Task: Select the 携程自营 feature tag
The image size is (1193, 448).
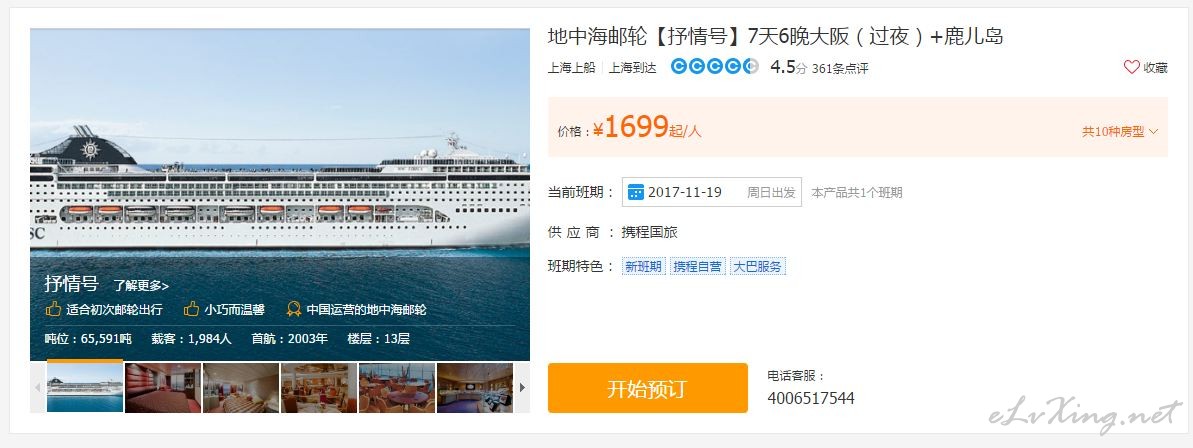Action: point(698,267)
